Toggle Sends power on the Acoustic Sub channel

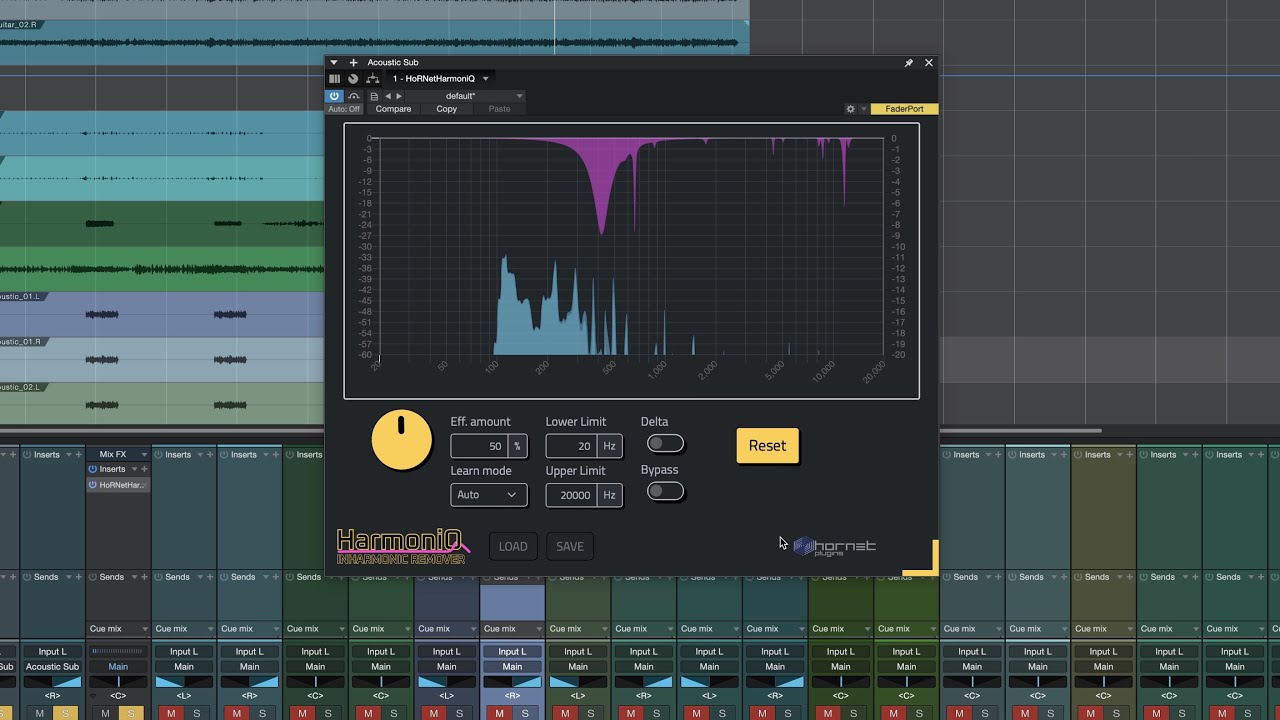pyautogui.click(x=27, y=577)
